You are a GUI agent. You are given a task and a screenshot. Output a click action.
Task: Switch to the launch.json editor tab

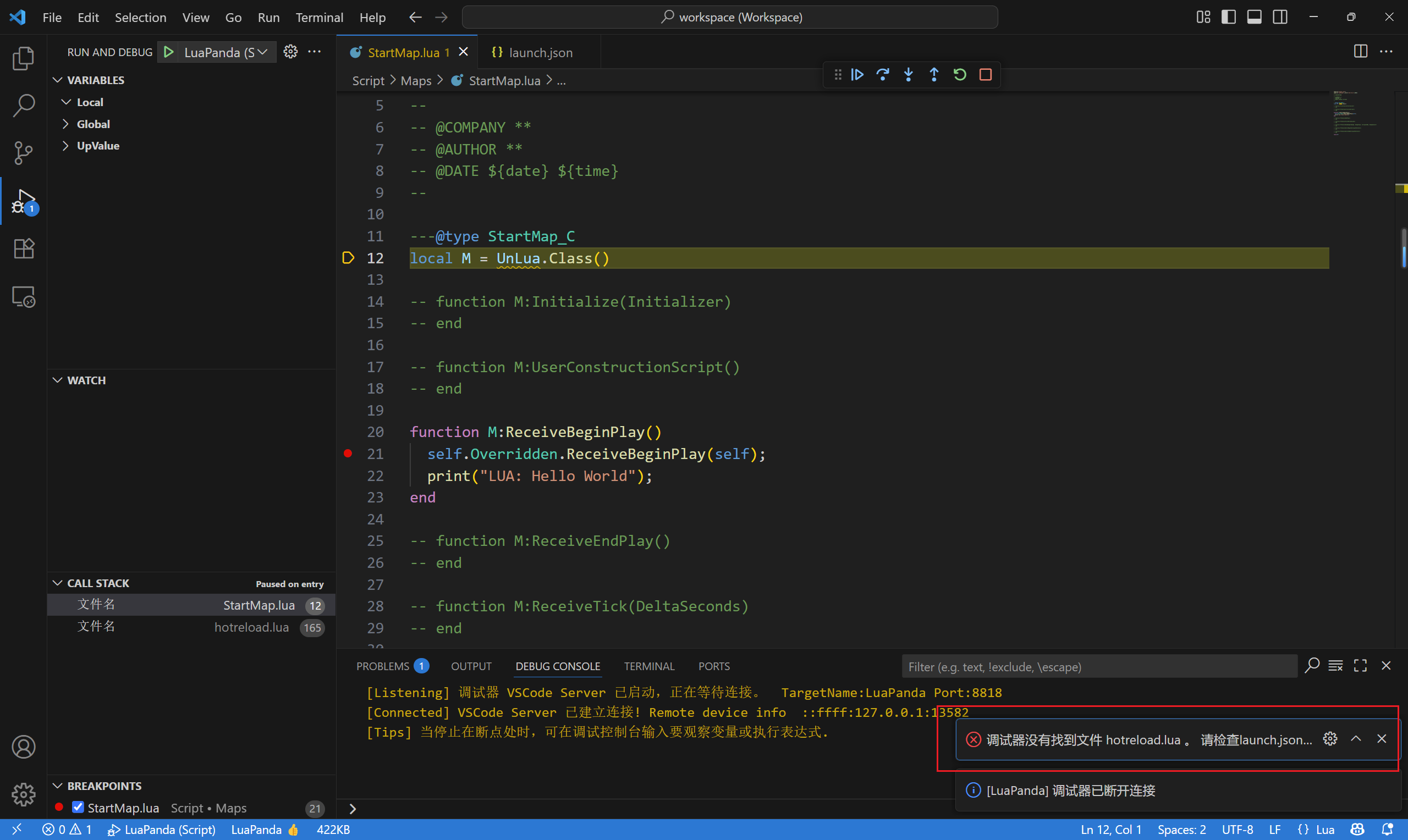(x=540, y=53)
